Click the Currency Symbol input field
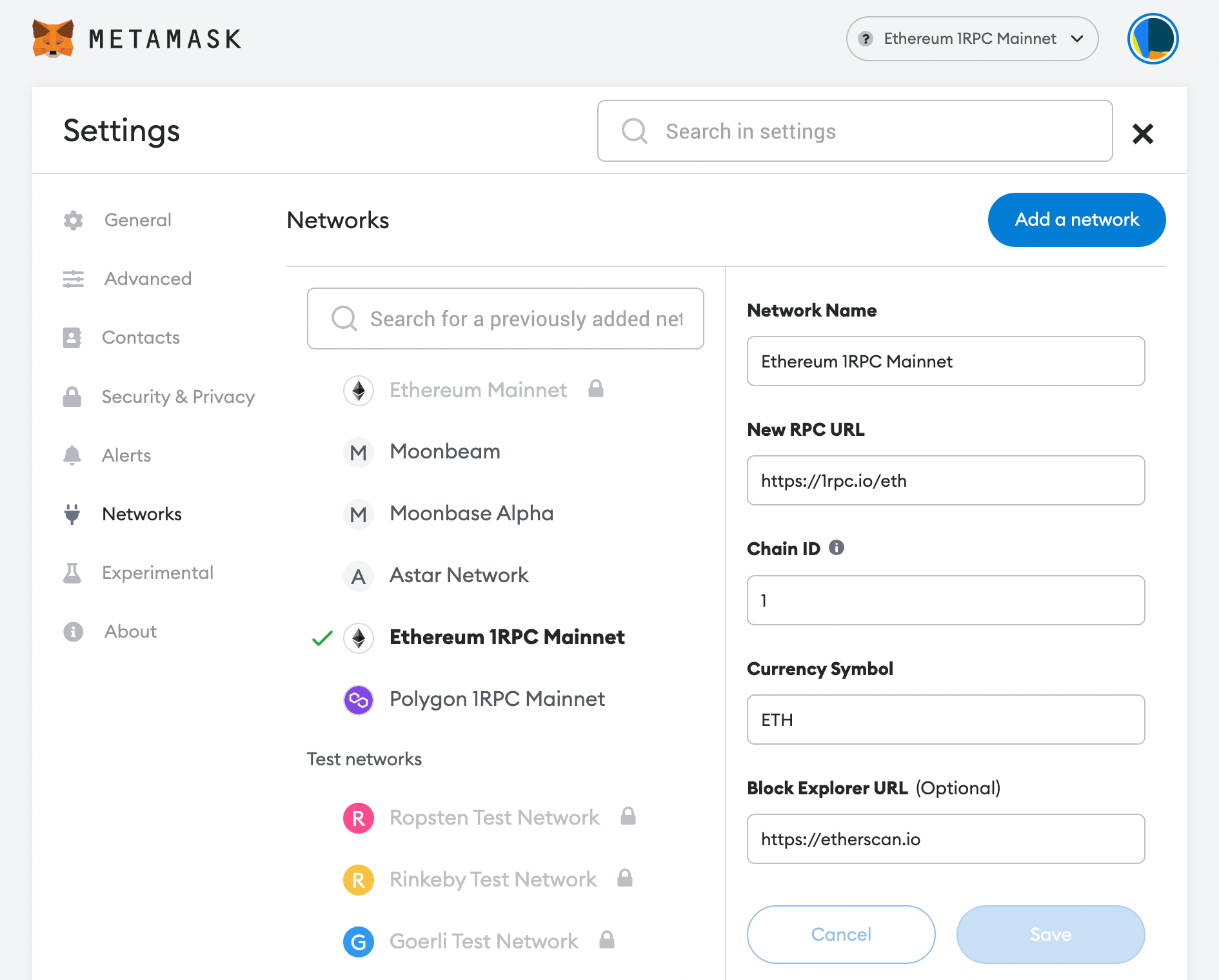1219x980 pixels. tap(946, 720)
